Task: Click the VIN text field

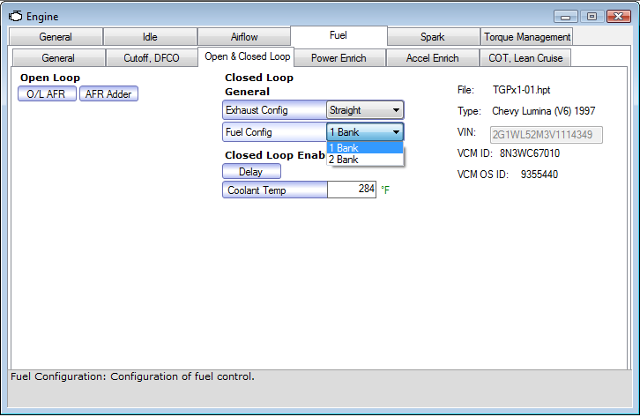Action: (x=545, y=134)
